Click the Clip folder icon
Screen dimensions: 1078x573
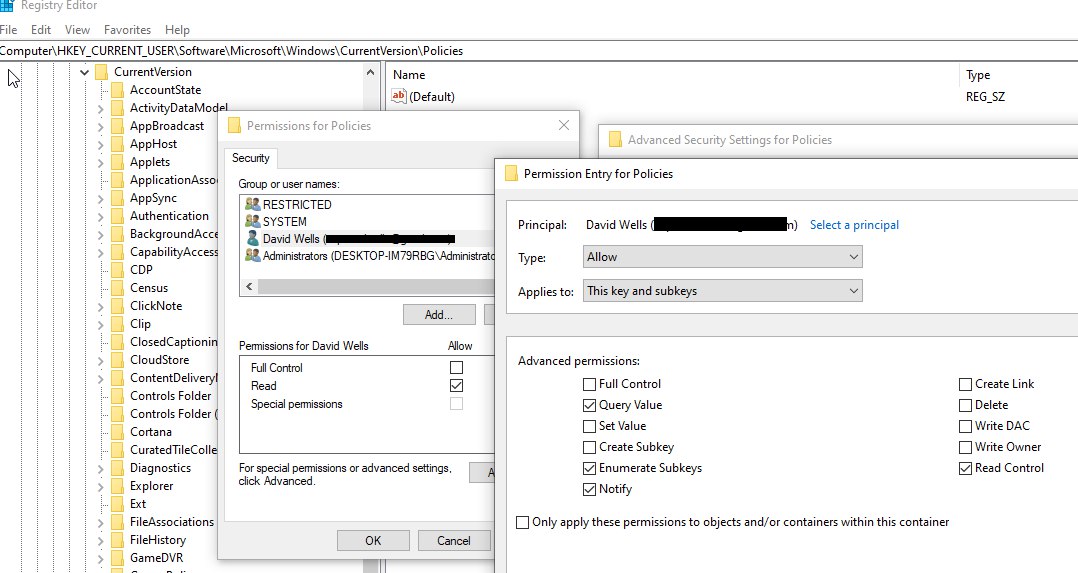pos(118,323)
